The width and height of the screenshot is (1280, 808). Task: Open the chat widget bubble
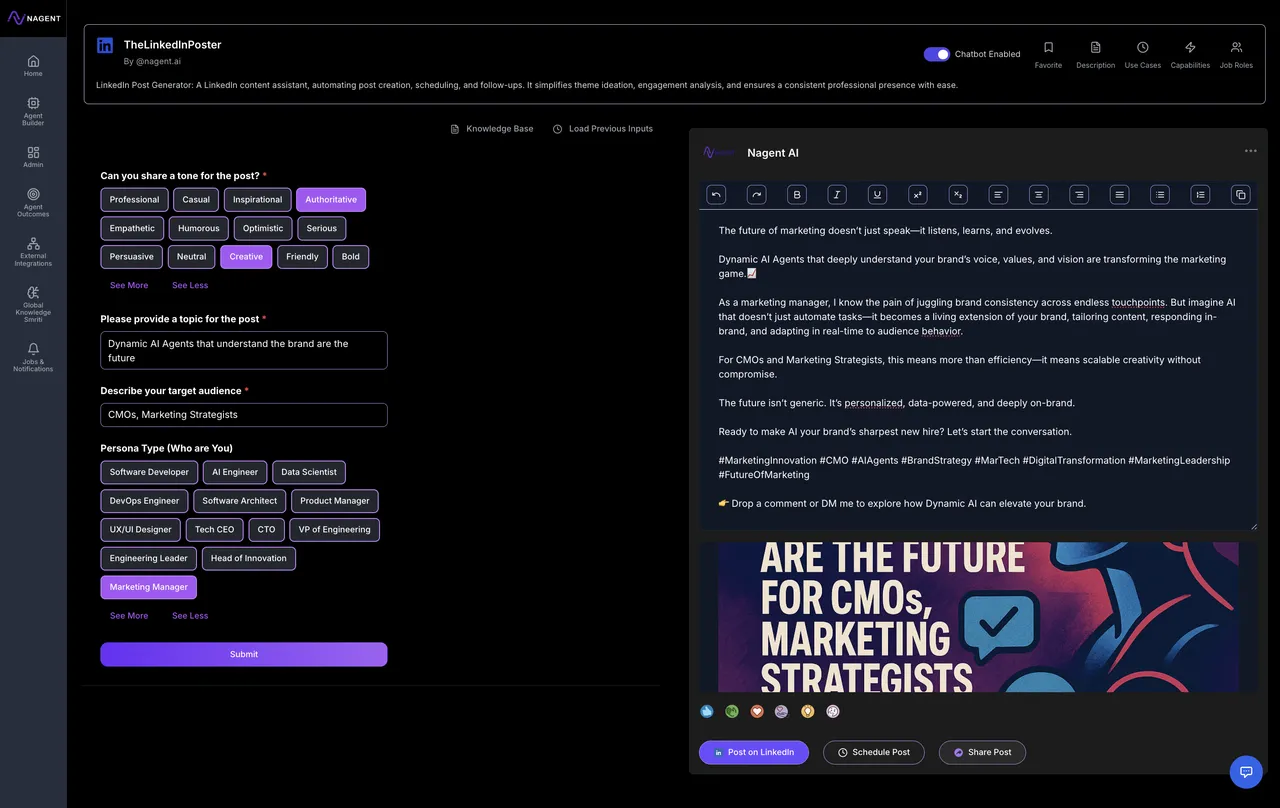pos(1246,772)
